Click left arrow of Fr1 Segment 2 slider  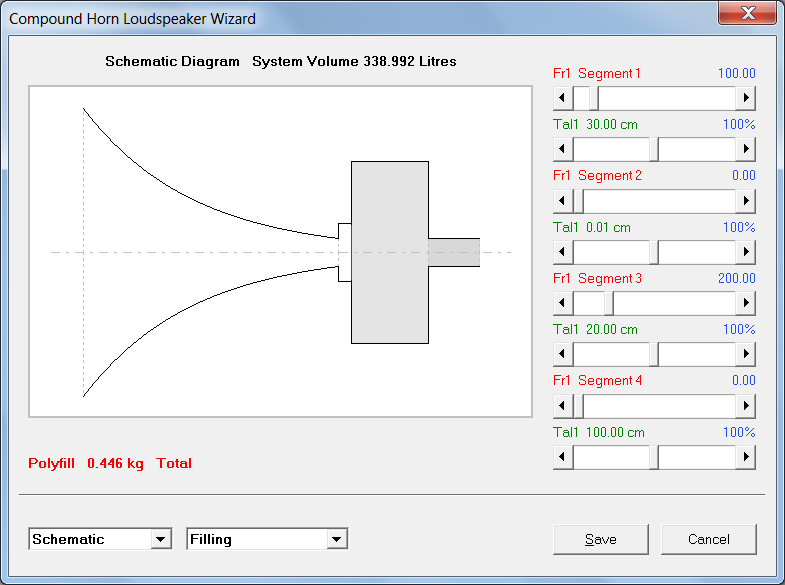563,200
